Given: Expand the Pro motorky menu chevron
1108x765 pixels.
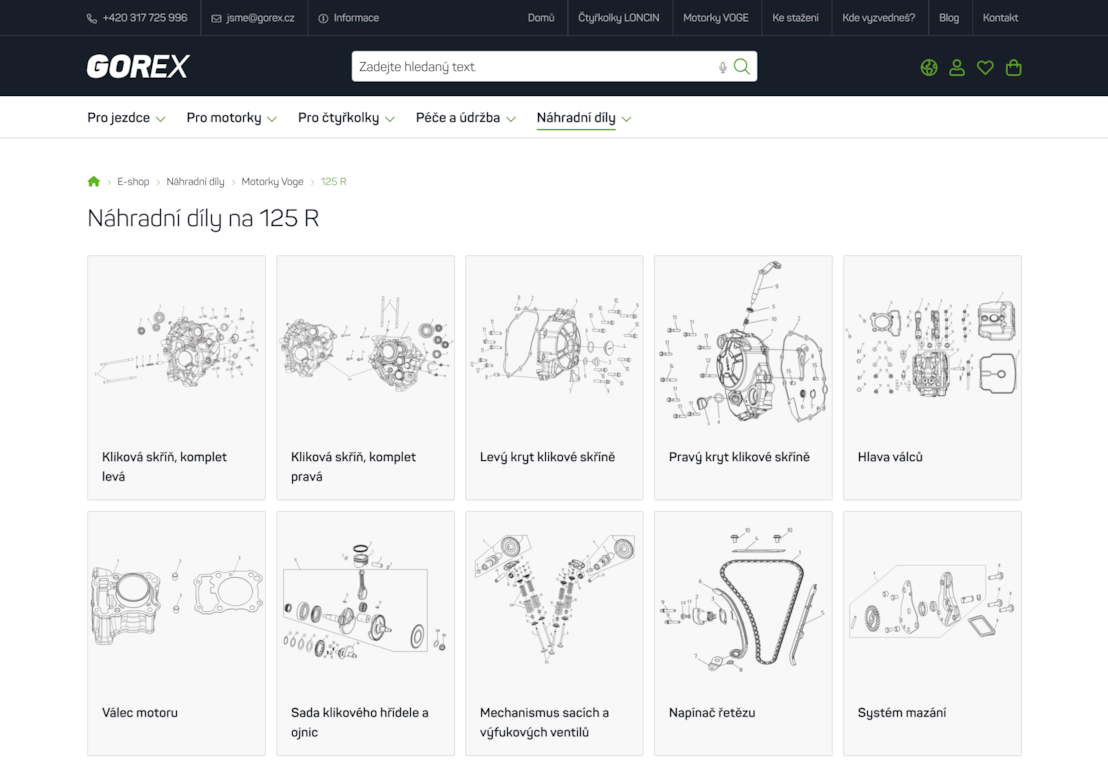Looking at the screenshot, I should pyautogui.click(x=272, y=119).
